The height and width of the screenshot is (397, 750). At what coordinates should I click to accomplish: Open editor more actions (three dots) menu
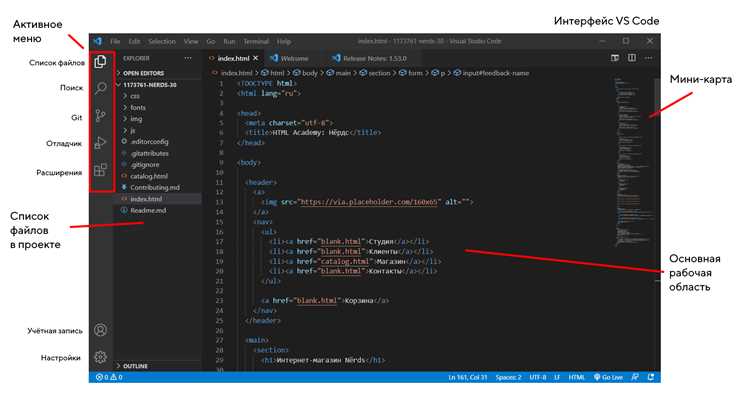[649, 58]
